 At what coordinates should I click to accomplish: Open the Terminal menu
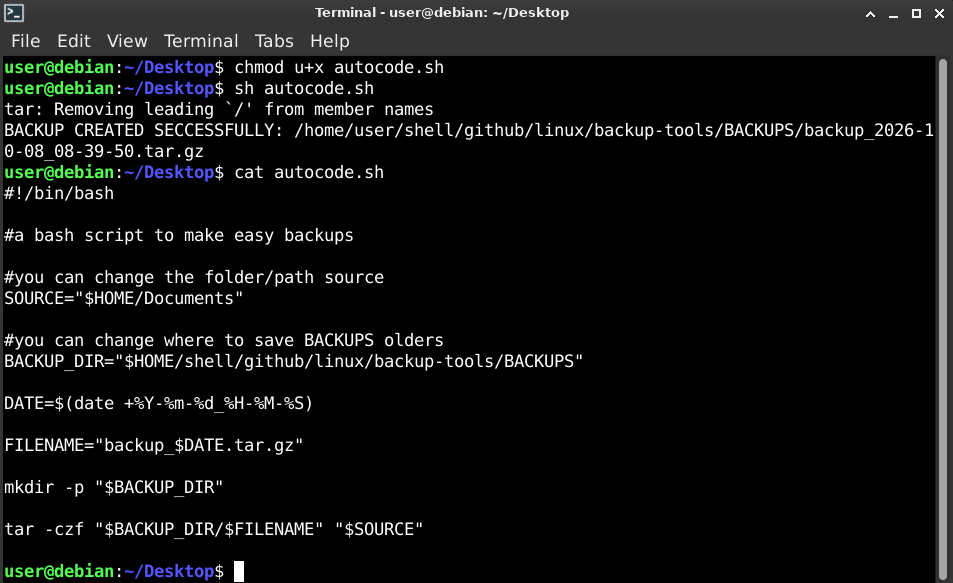pos(201,41)
